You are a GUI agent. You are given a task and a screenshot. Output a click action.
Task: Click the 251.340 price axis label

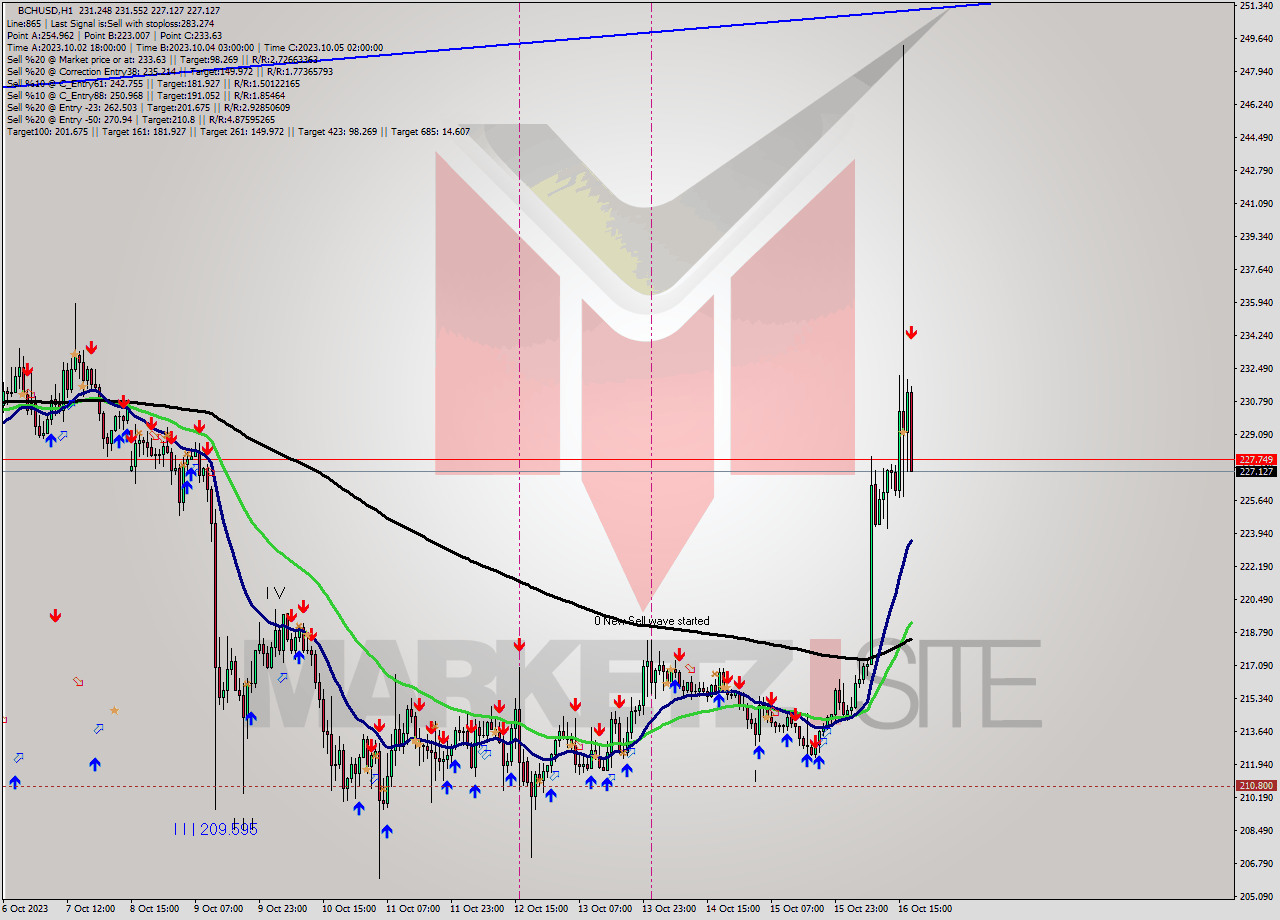click(1255, 6)
